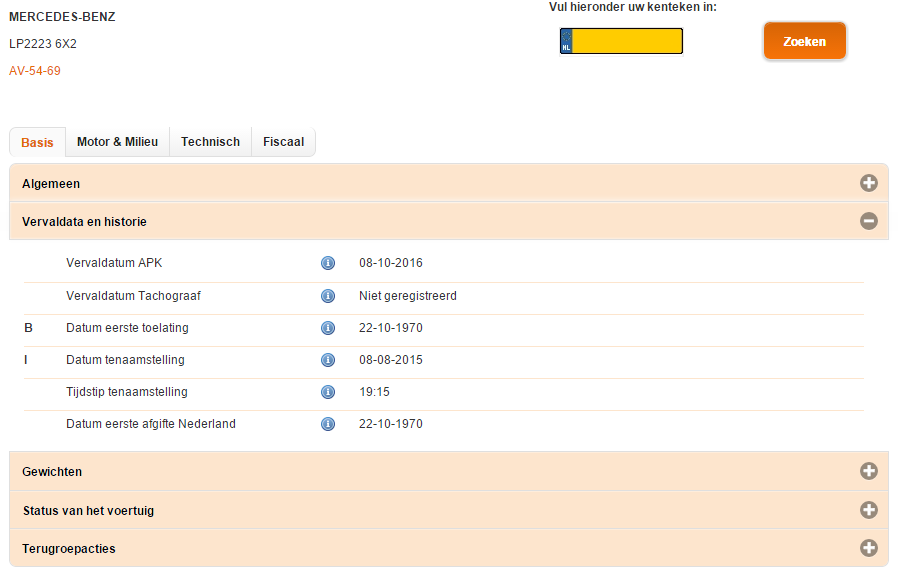The image size is (905, 581).
Task: Expand the Gewichten section plus icon
Action: 868,471
